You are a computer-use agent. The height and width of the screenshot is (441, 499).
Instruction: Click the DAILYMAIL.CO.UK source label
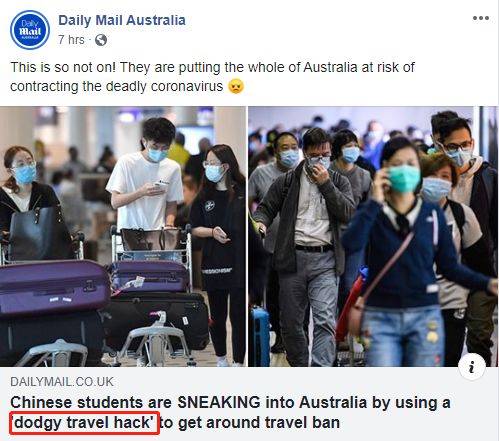[62, 382]
